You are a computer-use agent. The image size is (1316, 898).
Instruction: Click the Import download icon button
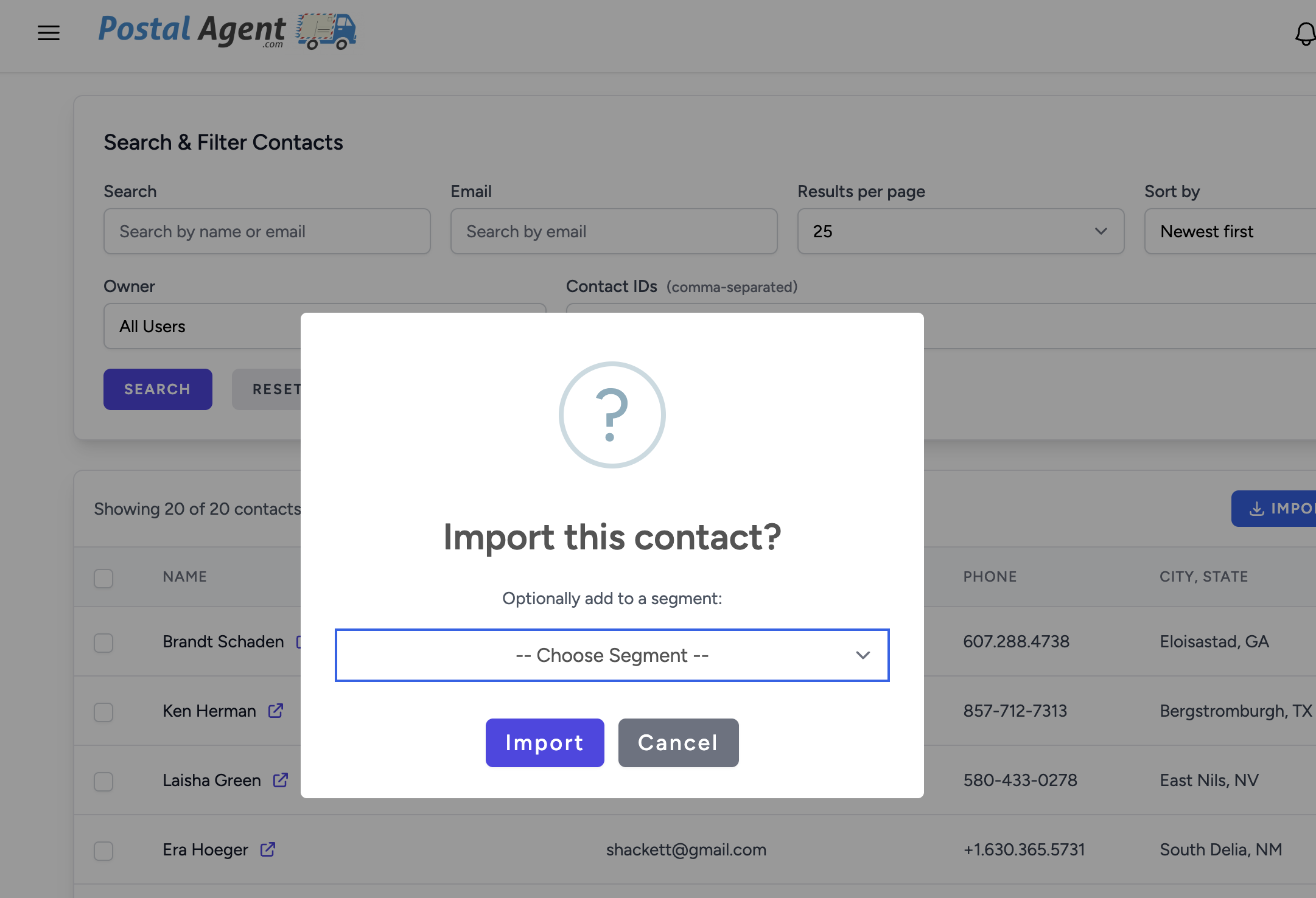click(x=1273, y=509)
